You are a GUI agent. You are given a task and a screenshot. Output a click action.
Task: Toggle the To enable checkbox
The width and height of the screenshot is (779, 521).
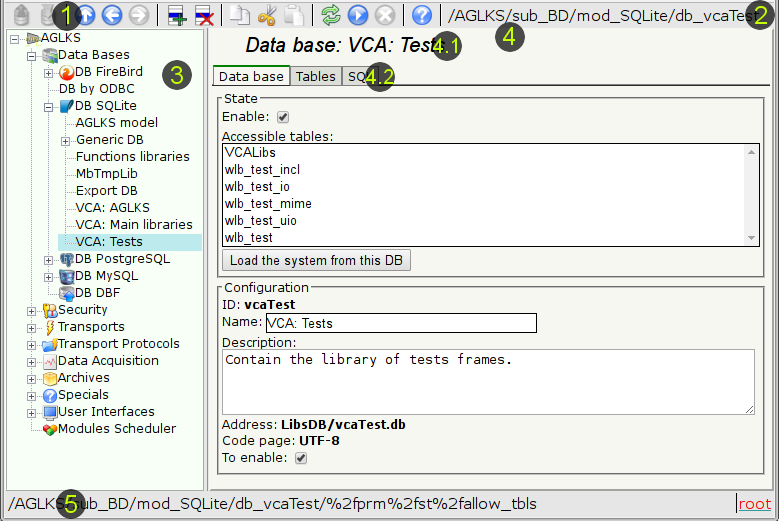[x=301, y=458]
